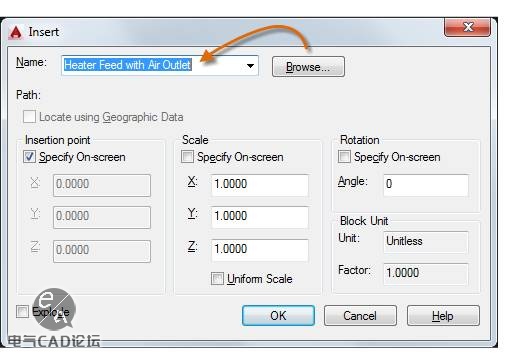Click the Scale Z value field
509x360 pixels.
[x=260, y=250]
